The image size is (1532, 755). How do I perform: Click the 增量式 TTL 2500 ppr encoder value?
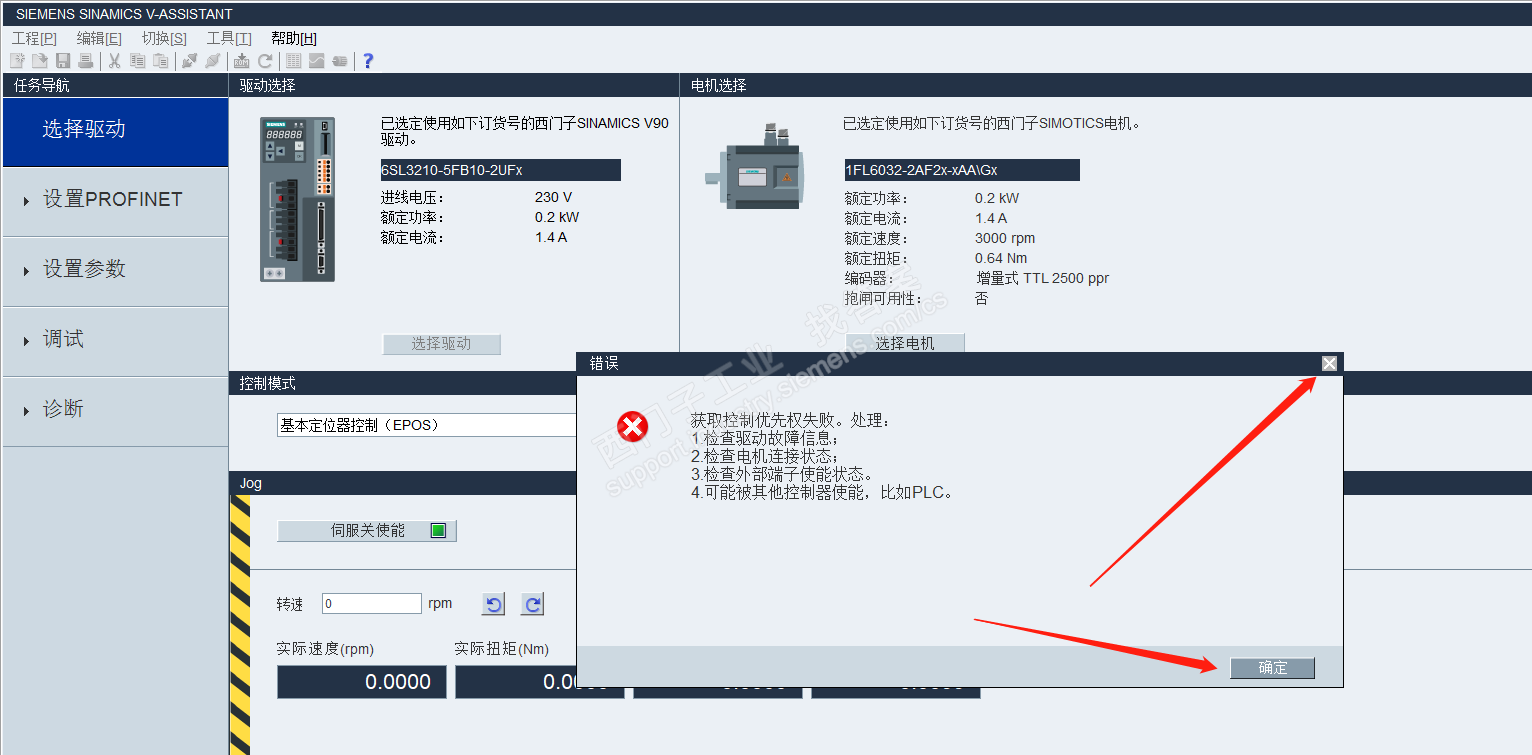click(x=1042, y=279)
